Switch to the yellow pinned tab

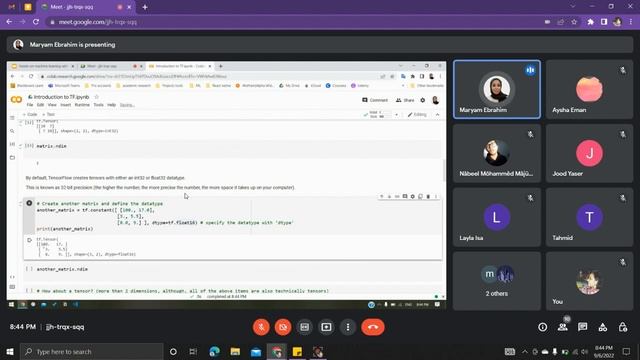[x=28, y=7]
